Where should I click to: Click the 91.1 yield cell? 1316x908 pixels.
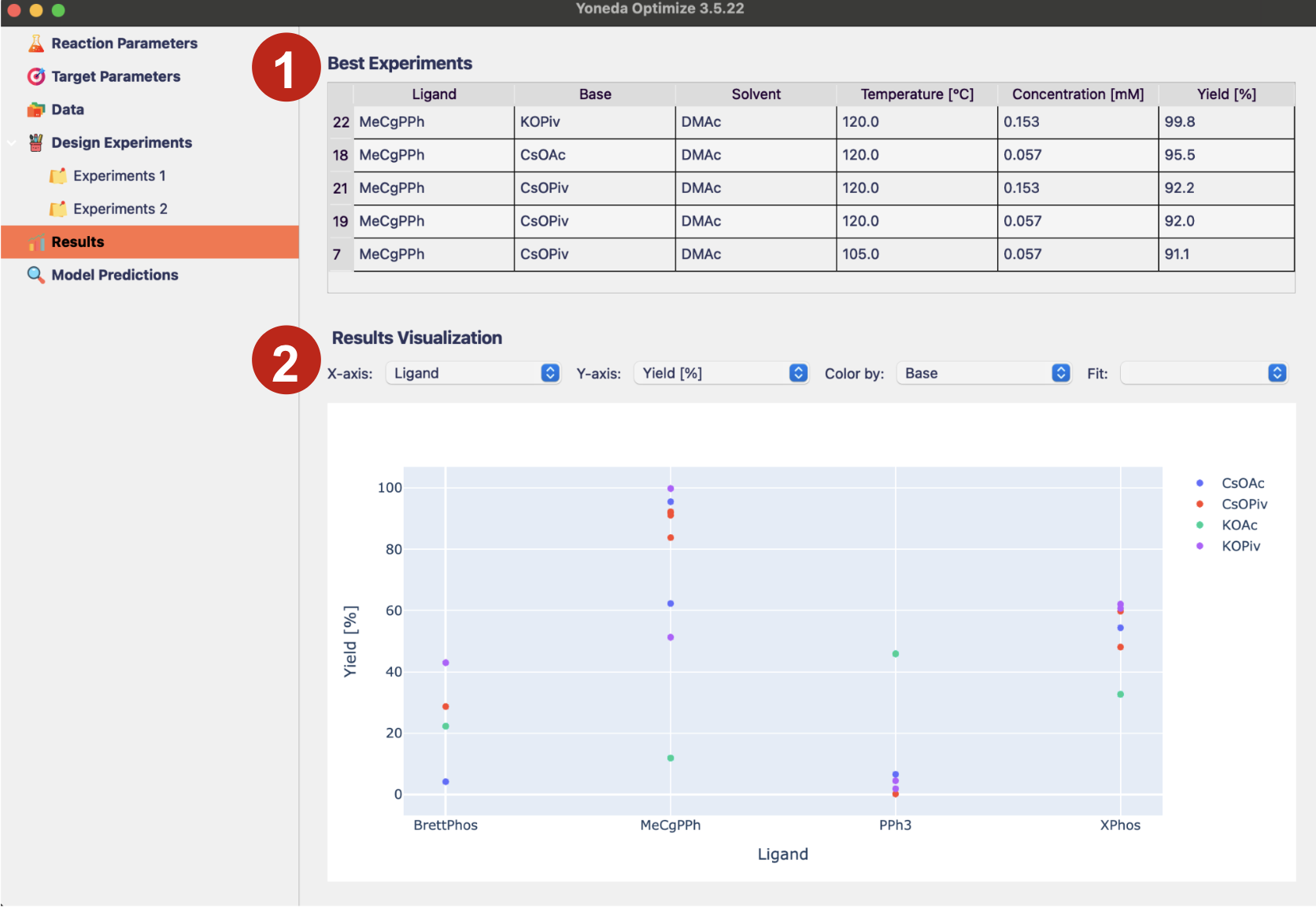click(x=1226, y=254)
